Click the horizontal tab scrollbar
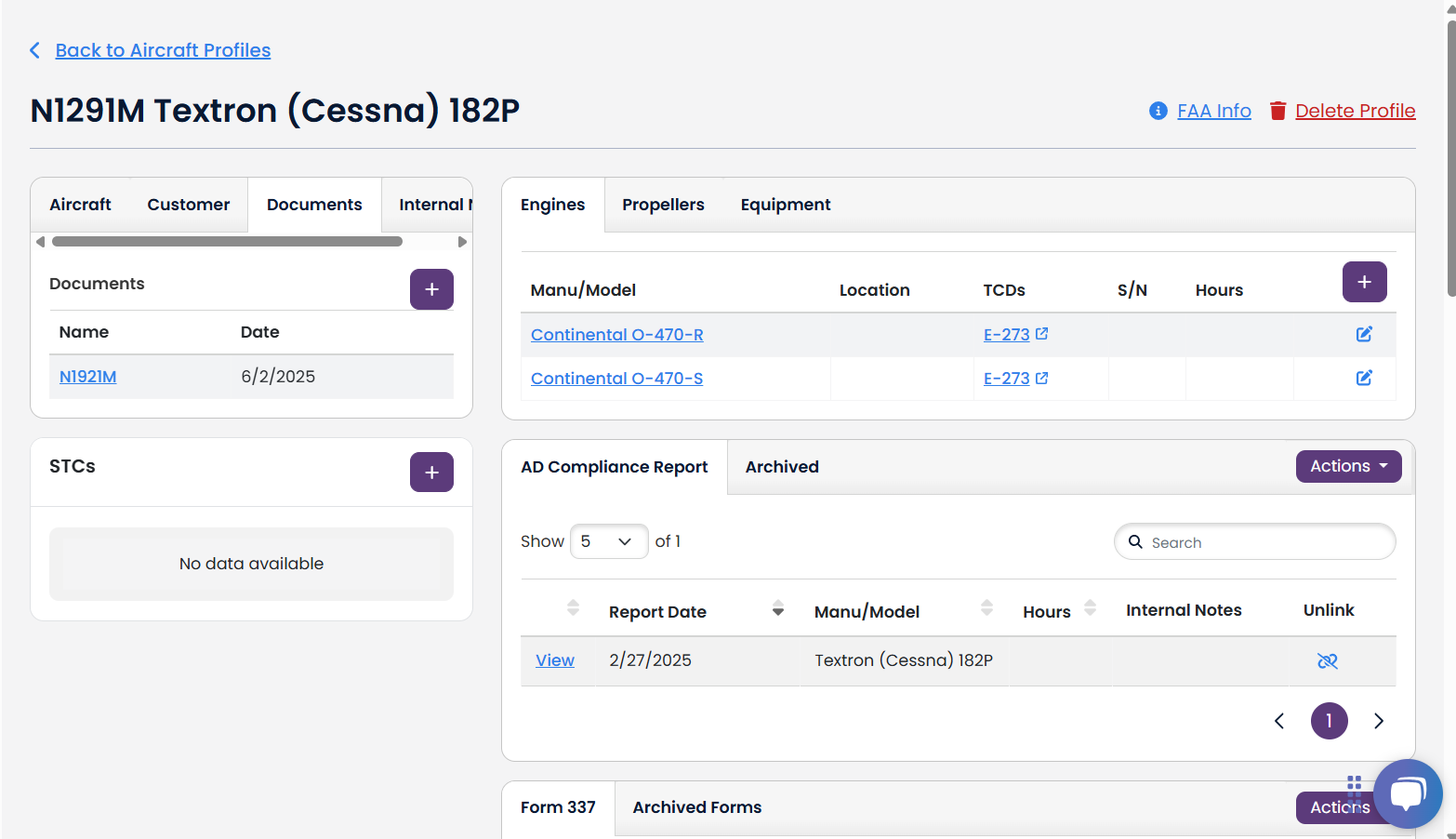 click(x=228, y=242)
